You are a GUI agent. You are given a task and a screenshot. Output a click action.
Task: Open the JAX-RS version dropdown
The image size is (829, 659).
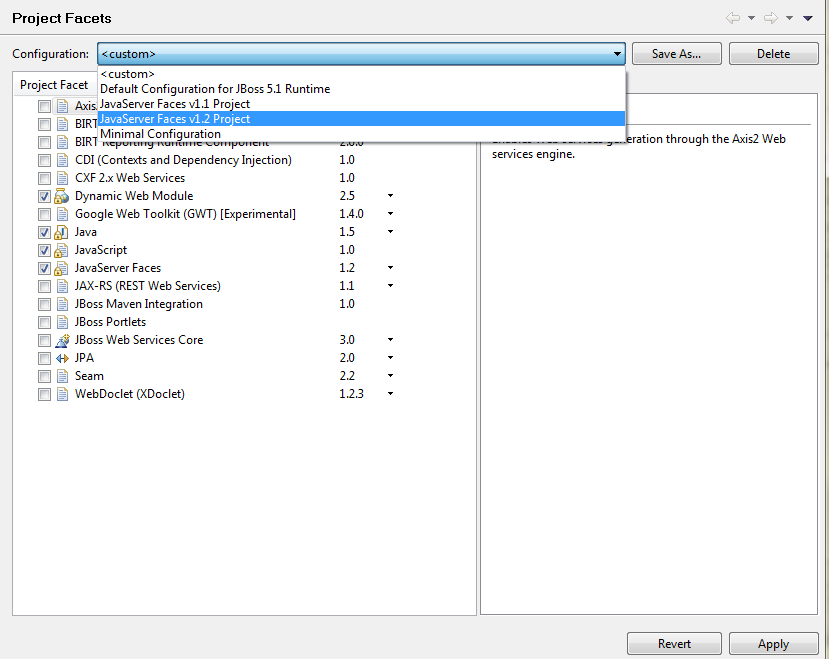coord(390,286)
